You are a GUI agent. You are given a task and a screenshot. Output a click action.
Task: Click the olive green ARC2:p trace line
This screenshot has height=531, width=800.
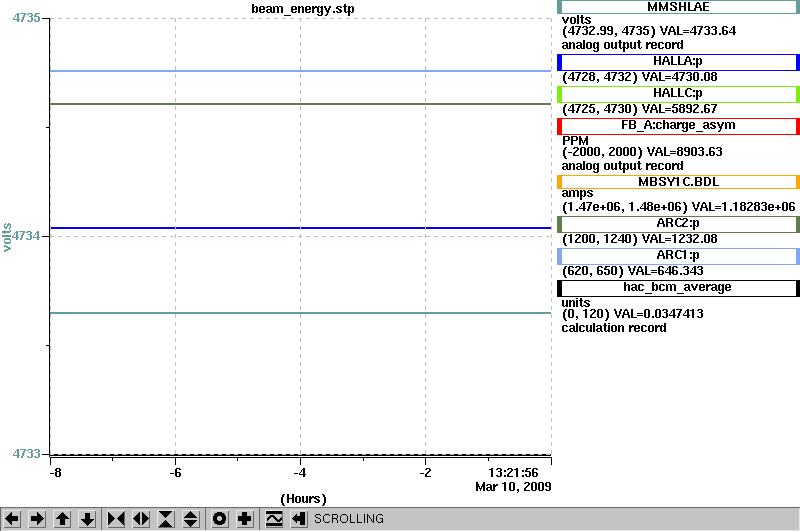[x=300, y=104]
